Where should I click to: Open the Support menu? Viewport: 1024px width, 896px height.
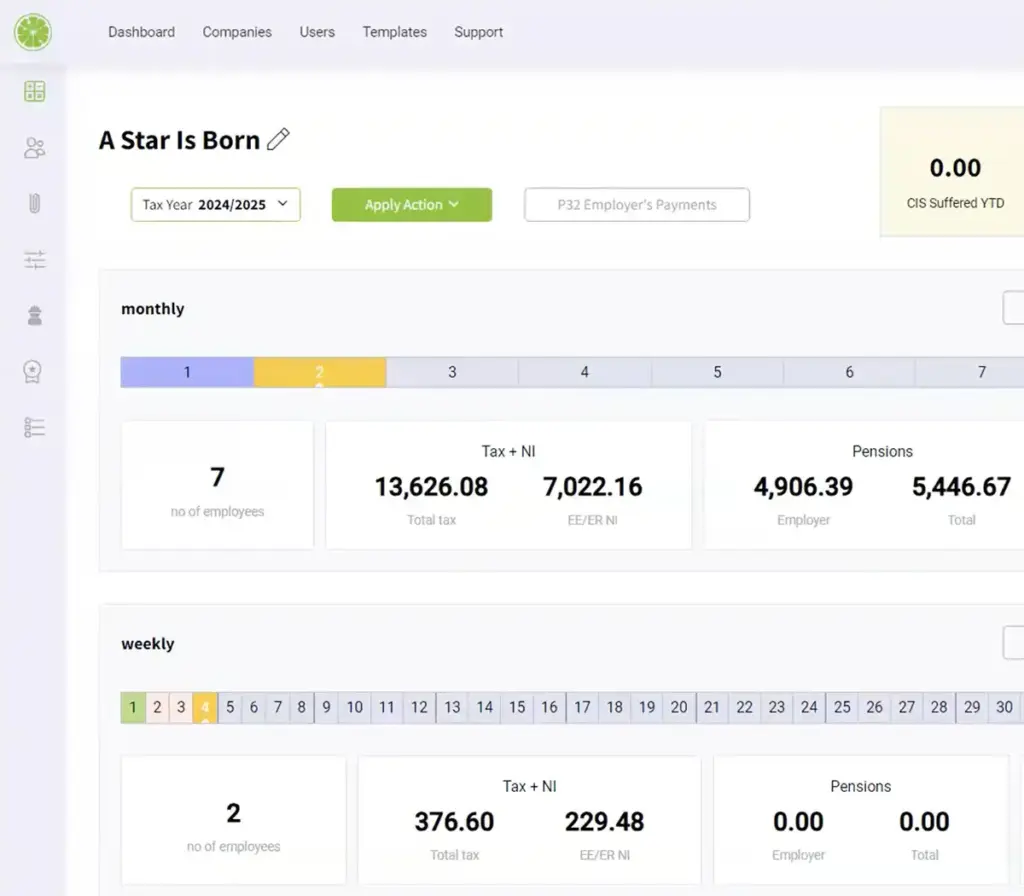click(479, 32)
